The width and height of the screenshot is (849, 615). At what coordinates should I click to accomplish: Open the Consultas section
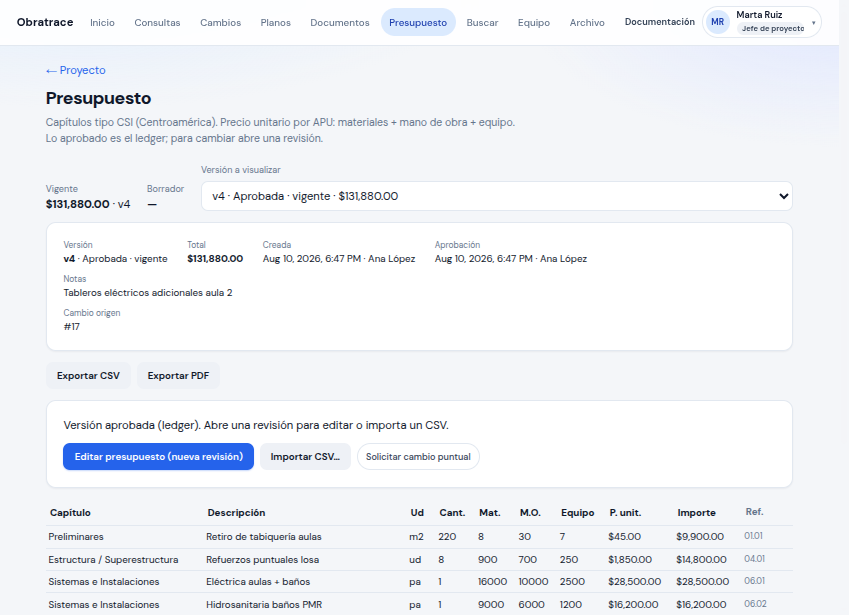click(157, 23)
